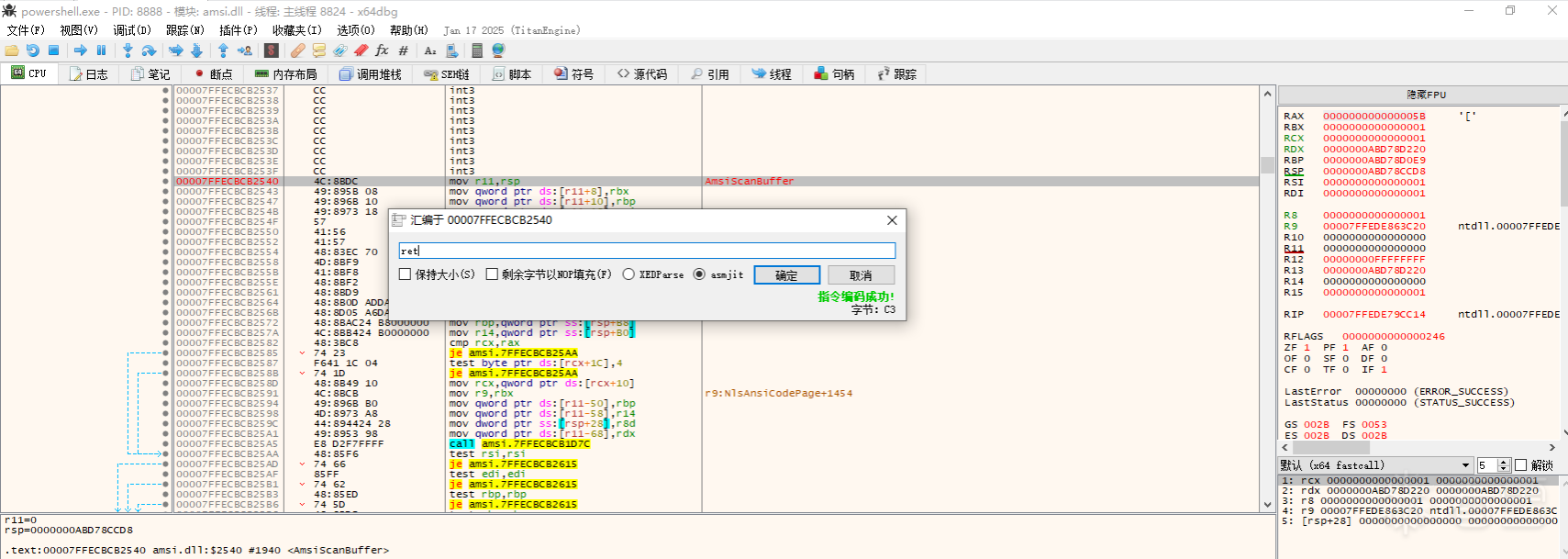
Task: Click the Open file folder icon
Action: click(12, 50)
